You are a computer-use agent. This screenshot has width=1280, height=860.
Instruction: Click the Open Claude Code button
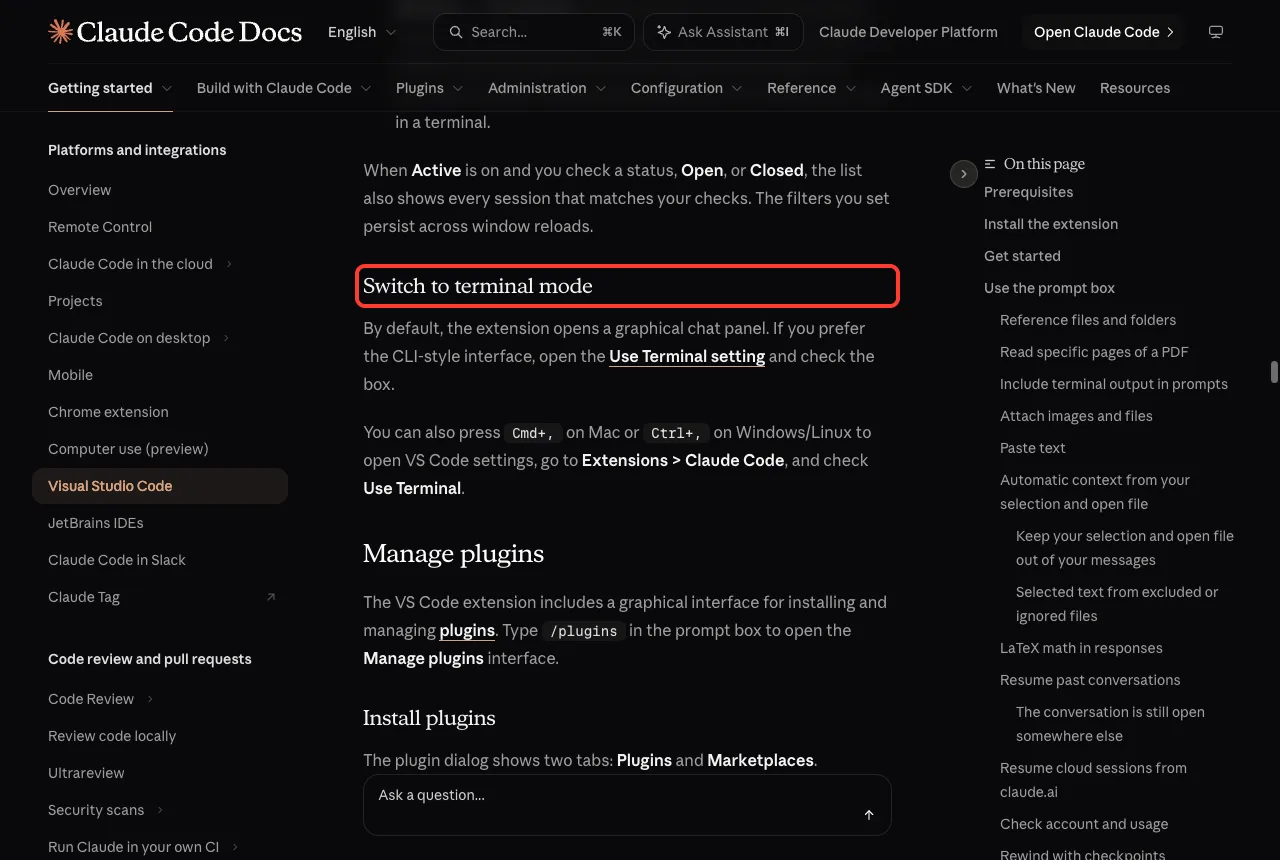[1104, 32]
